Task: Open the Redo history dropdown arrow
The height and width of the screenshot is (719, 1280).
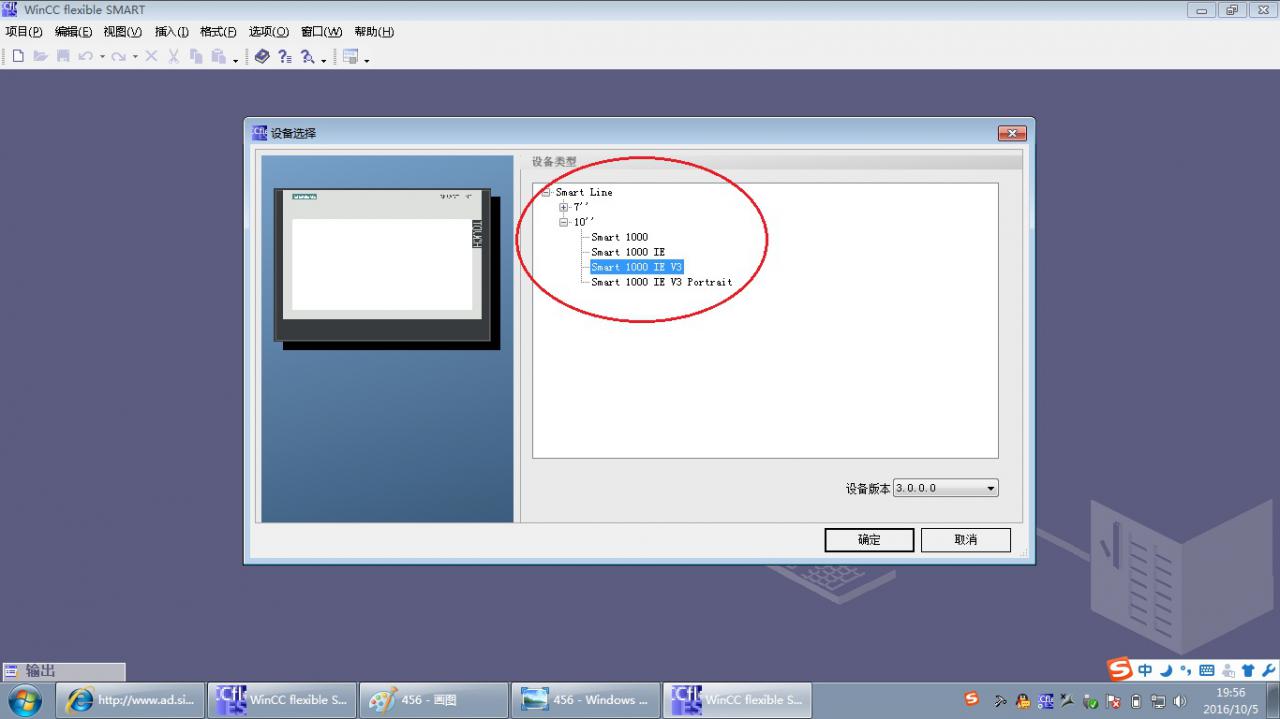Action: pos(135,56)
